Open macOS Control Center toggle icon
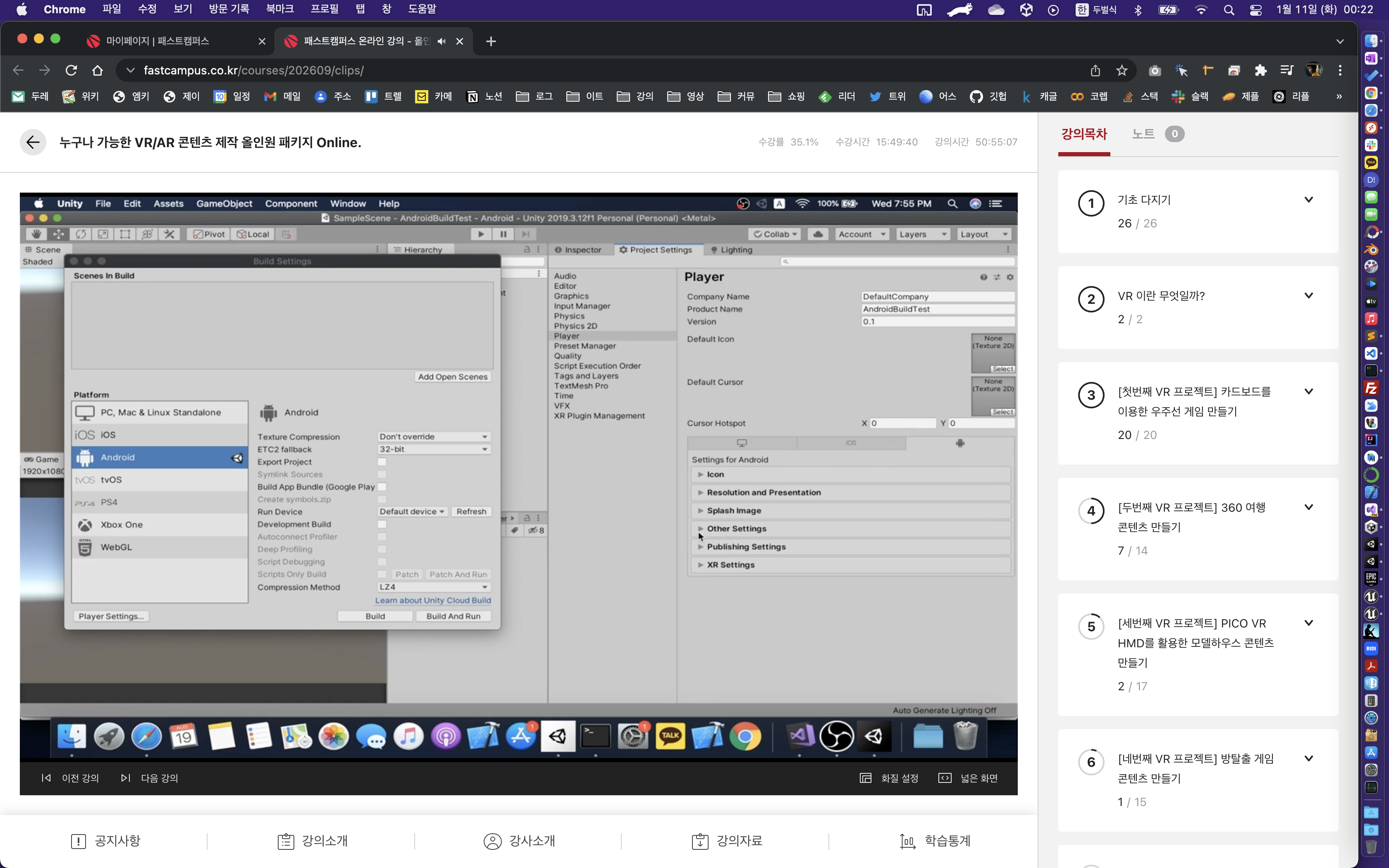 [1256, 9]
